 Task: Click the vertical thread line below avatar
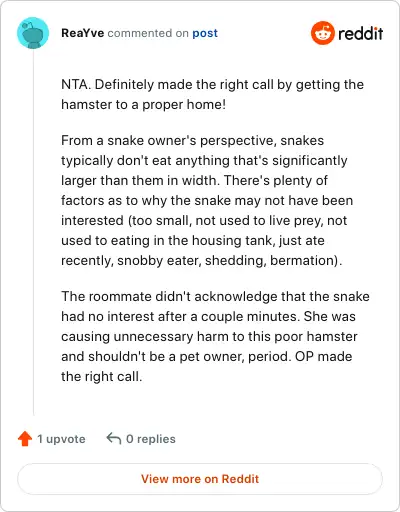point(33,232)
